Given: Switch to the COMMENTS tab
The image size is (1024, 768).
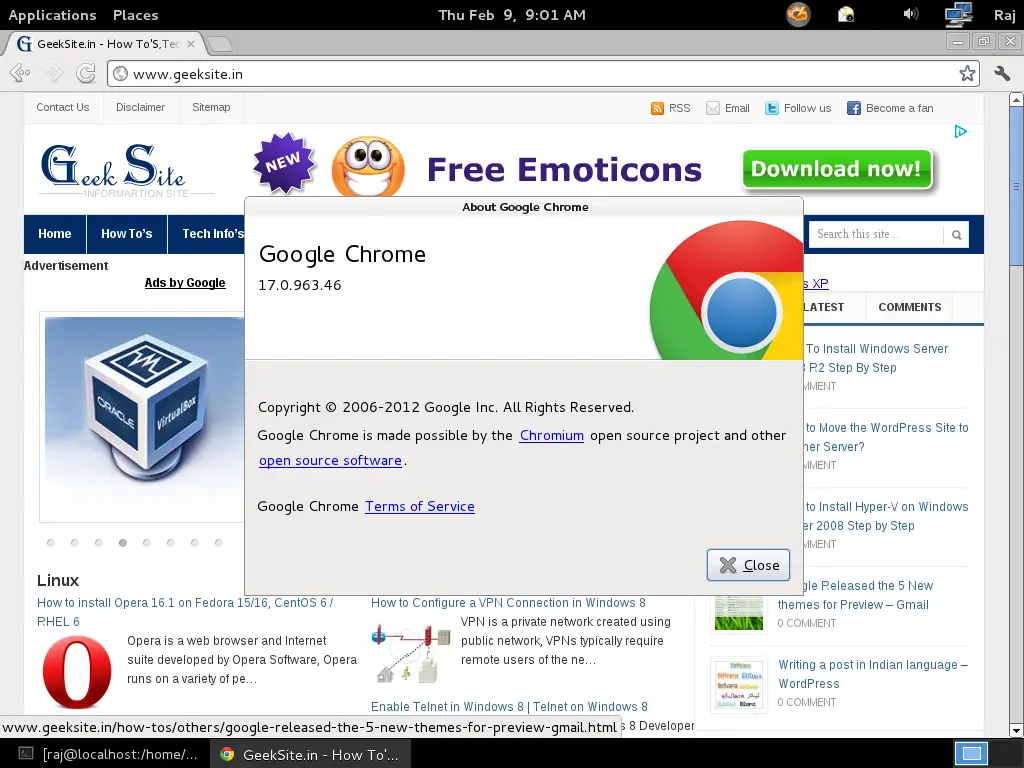Looking at the screenshot, I should pyautogui.click(x=909, y=307).
